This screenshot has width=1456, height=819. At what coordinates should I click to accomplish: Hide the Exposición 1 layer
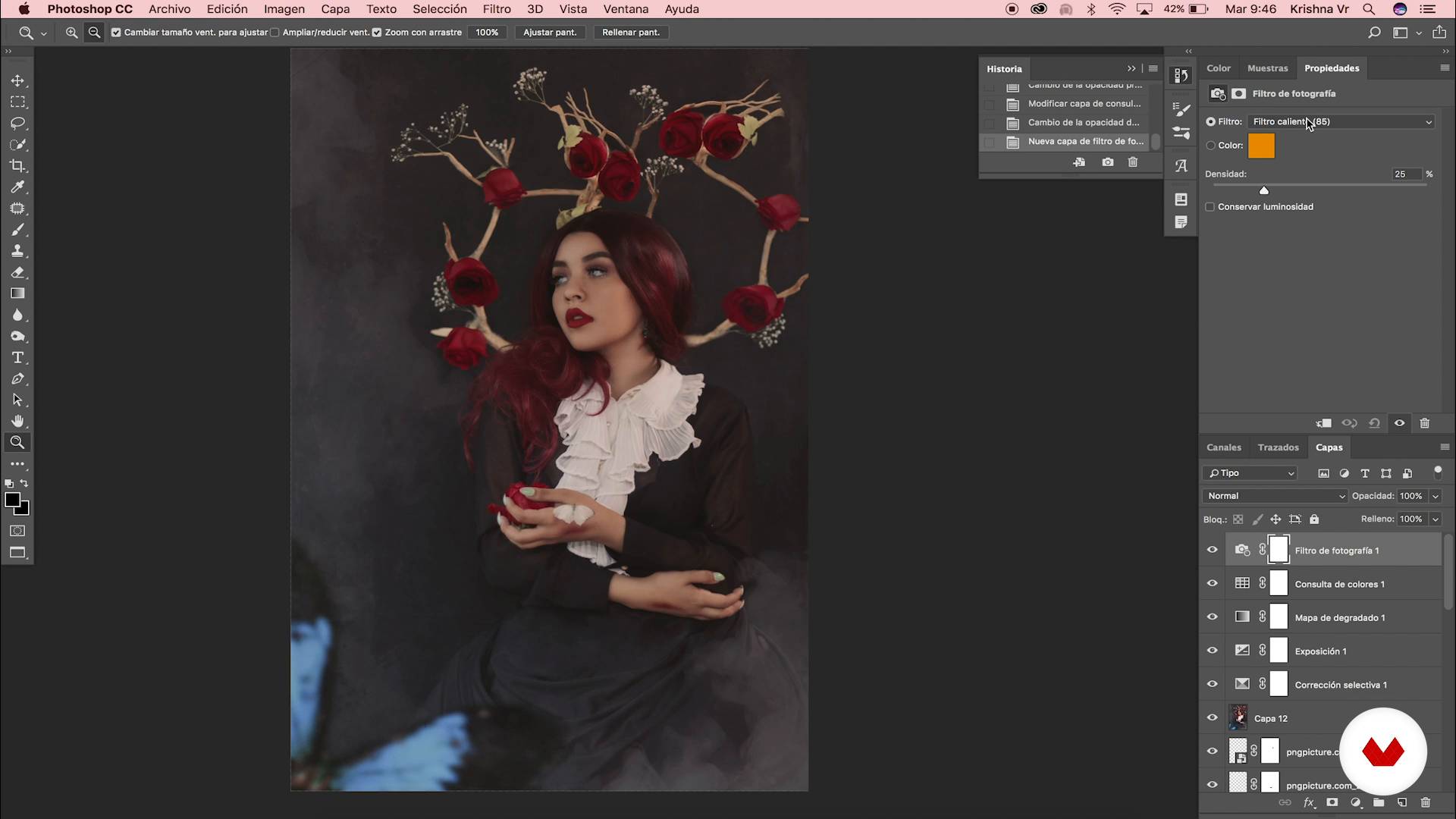tap(1213, 651)
